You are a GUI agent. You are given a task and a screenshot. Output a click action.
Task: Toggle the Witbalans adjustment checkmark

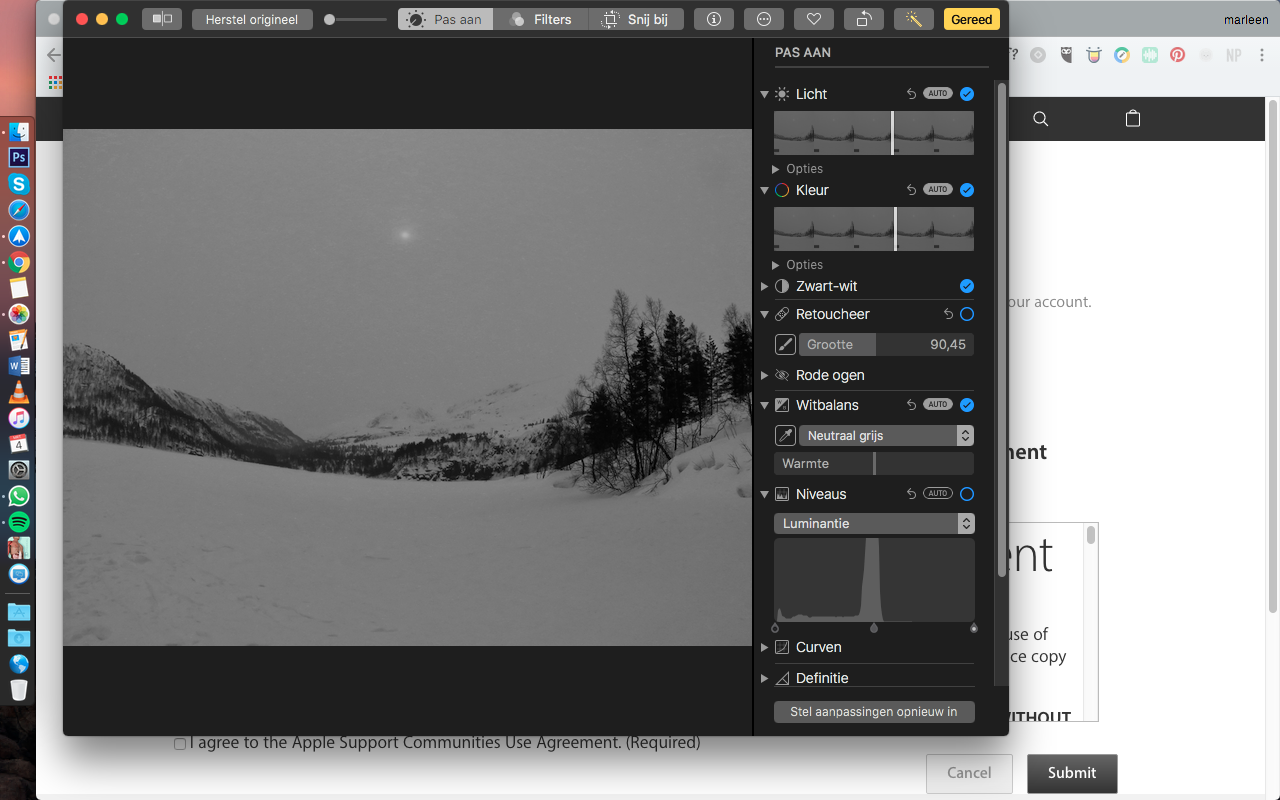967,405
